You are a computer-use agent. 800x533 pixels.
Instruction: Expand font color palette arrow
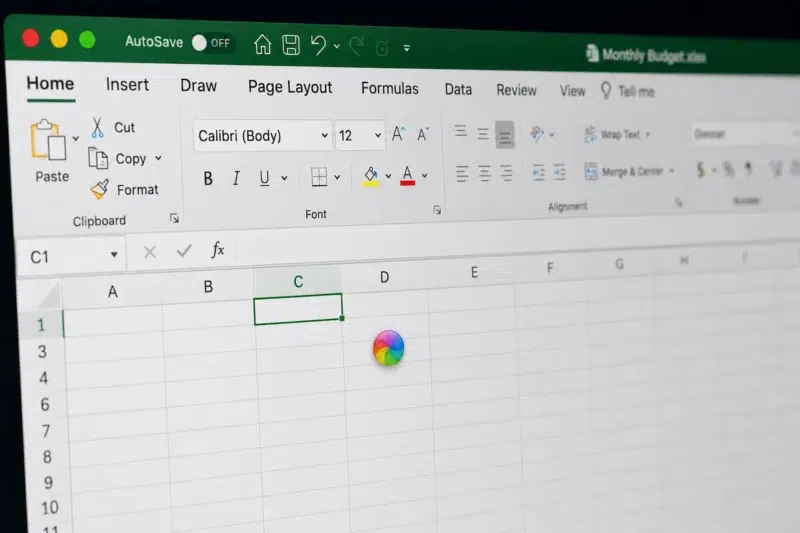click(x=424, y=175)
